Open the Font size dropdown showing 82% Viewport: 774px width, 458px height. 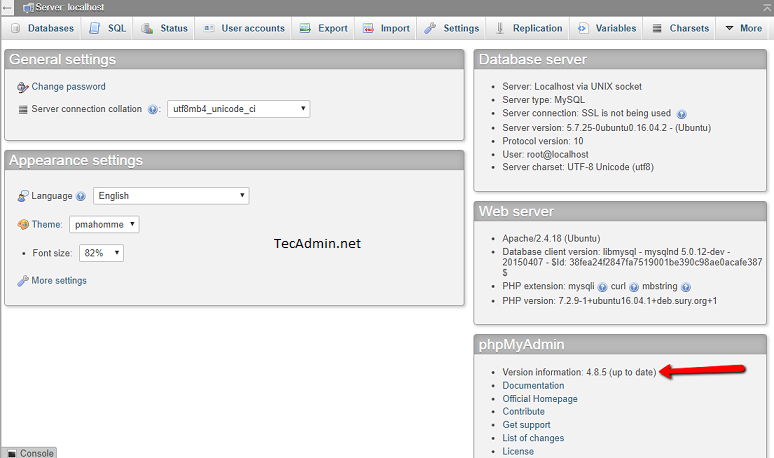point(101,253)
